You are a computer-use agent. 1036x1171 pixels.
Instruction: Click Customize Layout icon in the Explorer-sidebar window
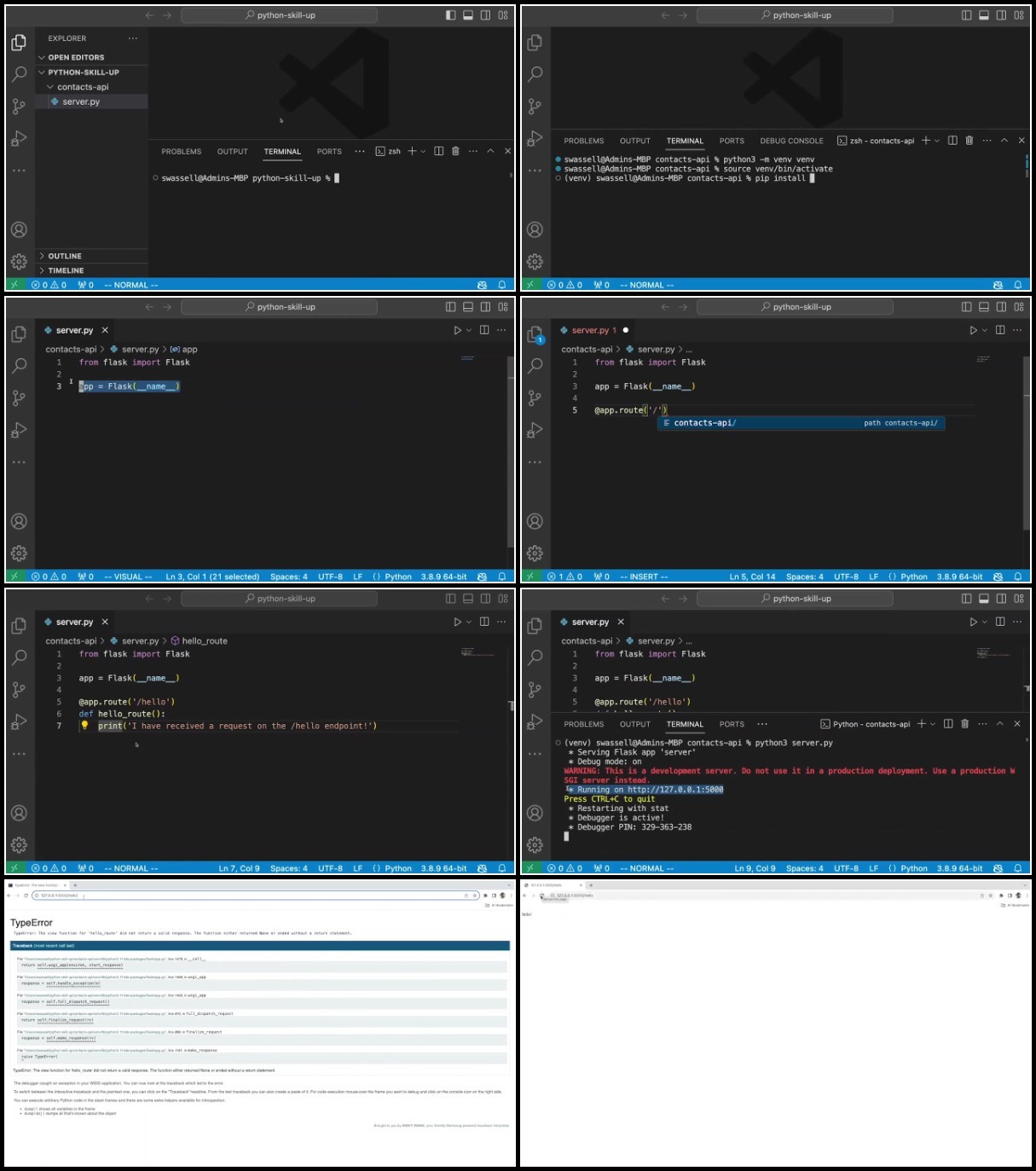pyautogui.click(x=503, y=15)
